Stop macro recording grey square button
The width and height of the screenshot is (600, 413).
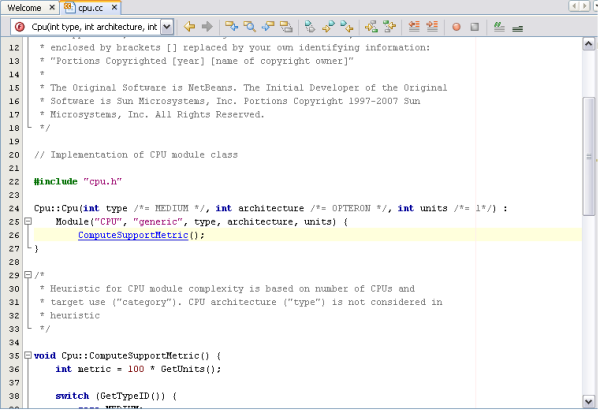[474, 27]
